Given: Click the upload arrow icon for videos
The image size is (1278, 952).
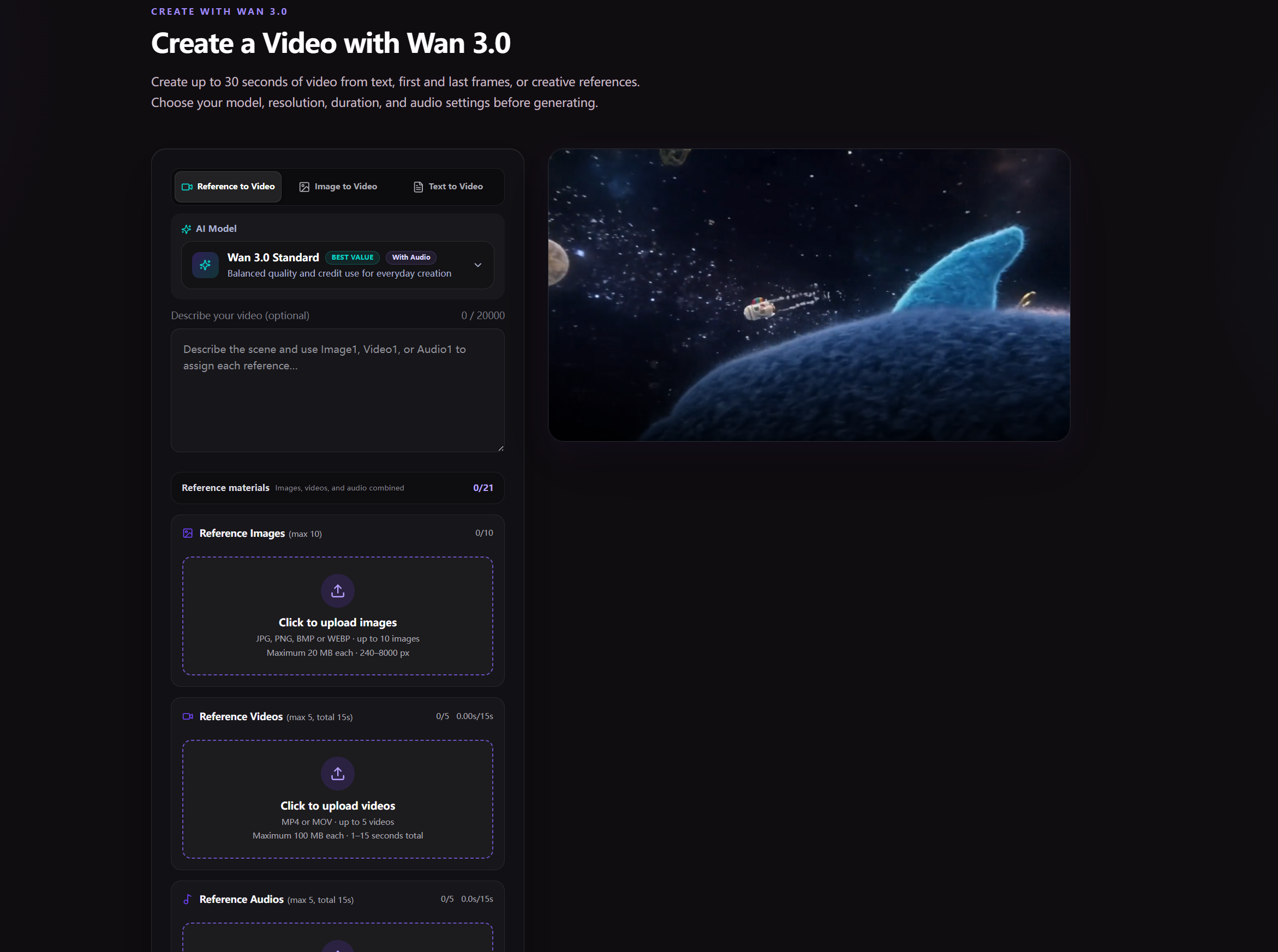Looking at the screenshot, I should coord(338,774).
